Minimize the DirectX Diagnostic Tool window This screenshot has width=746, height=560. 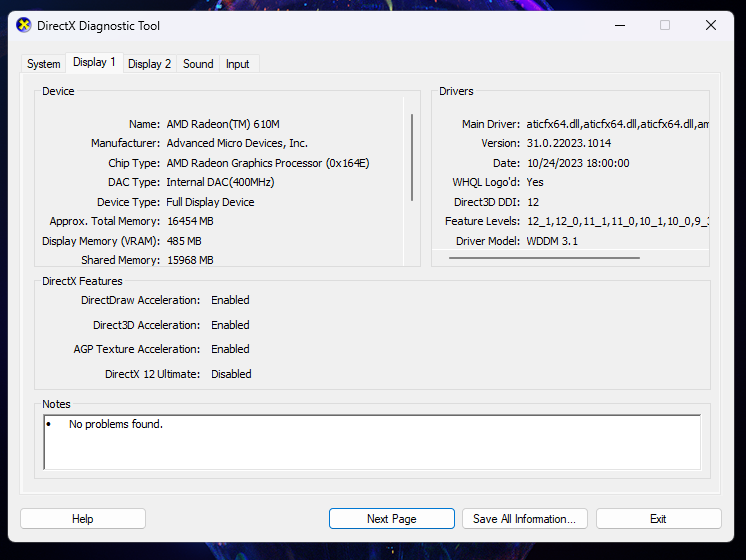tap(620, 25)
